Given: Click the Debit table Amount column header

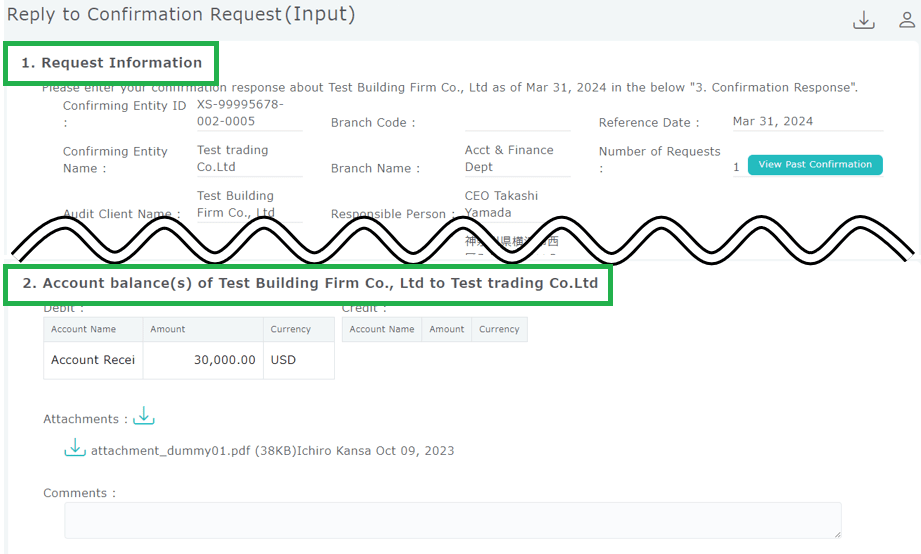Looking at the screenshot, I should (x=203, y=329).
